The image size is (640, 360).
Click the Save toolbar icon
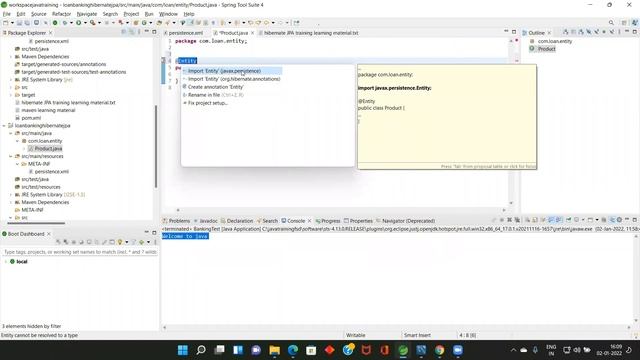point(19,23)
